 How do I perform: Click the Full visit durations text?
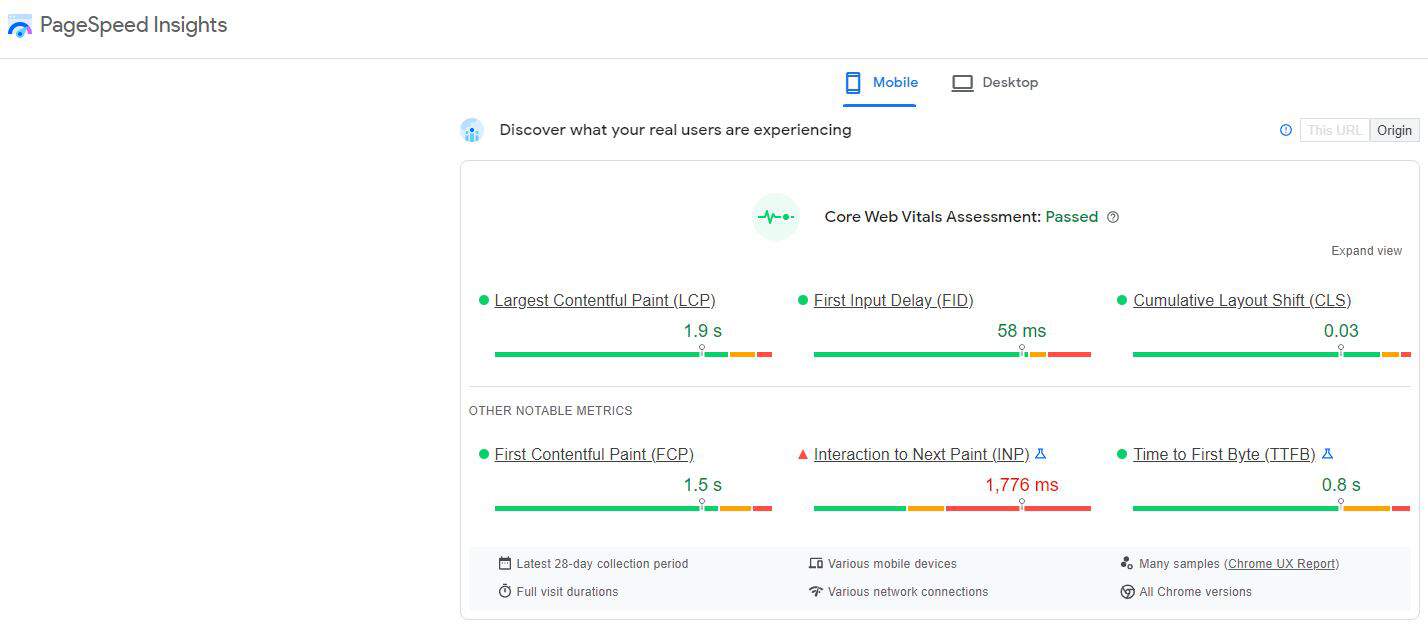(567, 592)
